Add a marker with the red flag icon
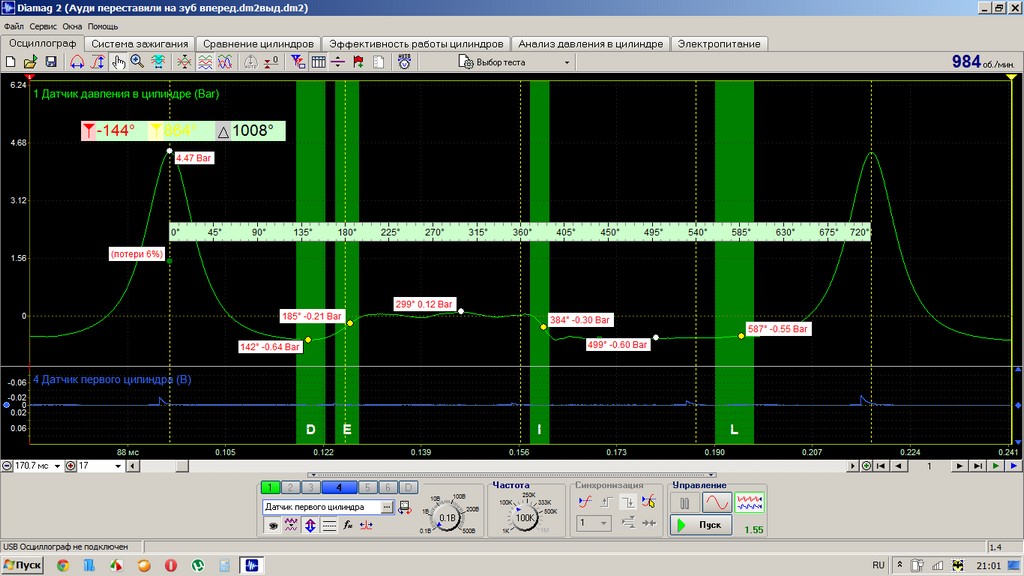Image resolution: width=1024 pixels, height=576 pixels. (x=358, y=62)
